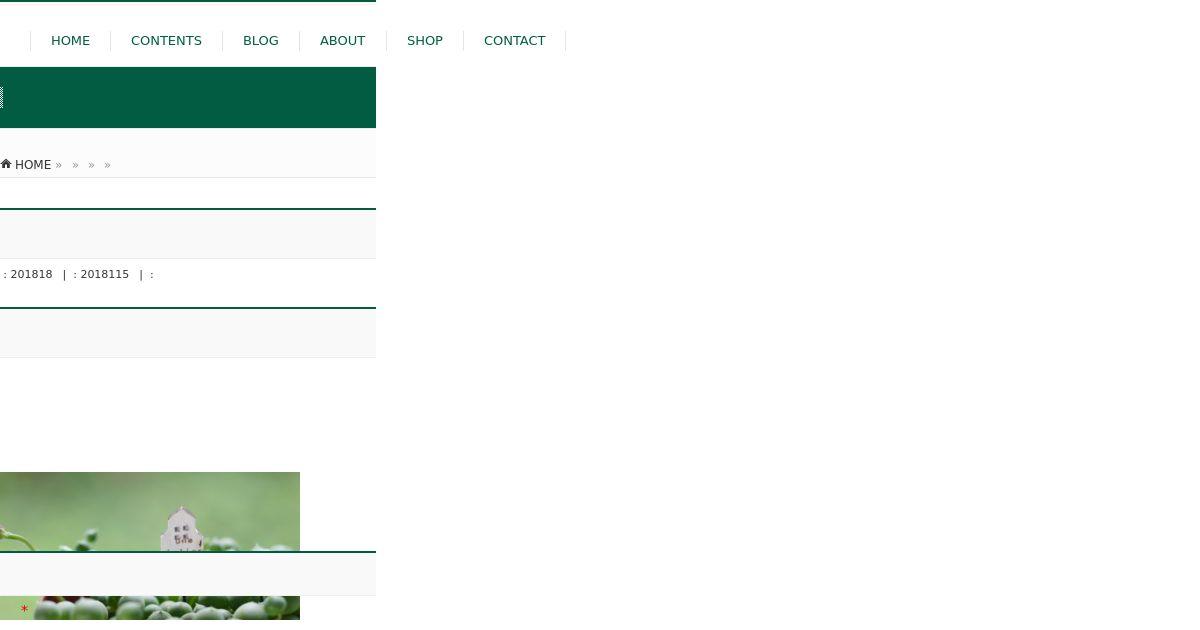This screenshot has height=630, width=1200.
Task: Open the succulent plant photo
Action: [x=150, y=546]
